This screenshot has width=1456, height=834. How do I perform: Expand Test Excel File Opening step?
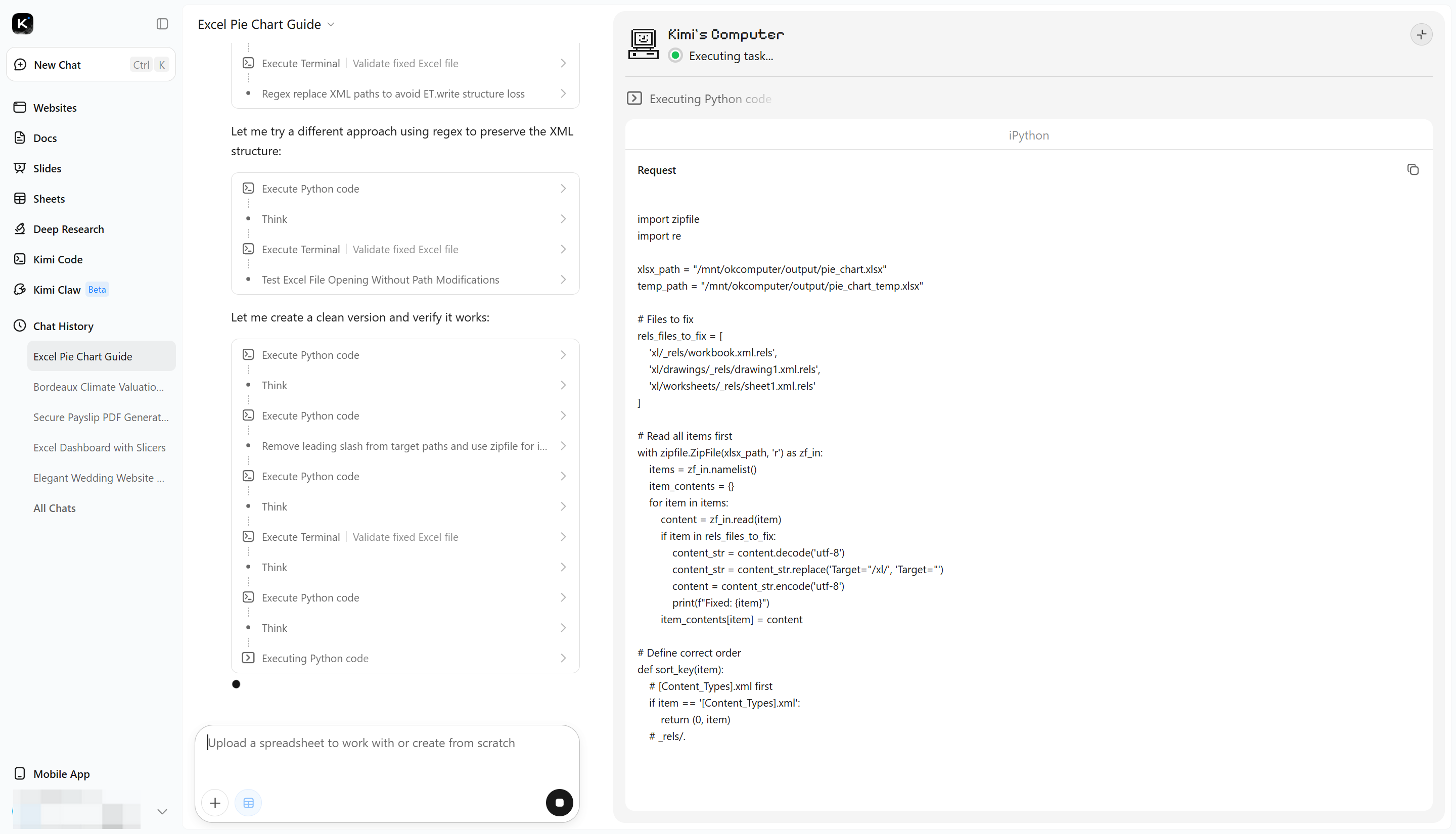pyautogui.click(x=405, y=280)
